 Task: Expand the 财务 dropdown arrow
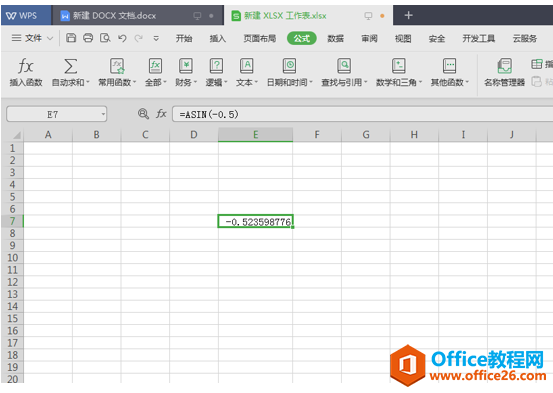[x=195, y=82]
